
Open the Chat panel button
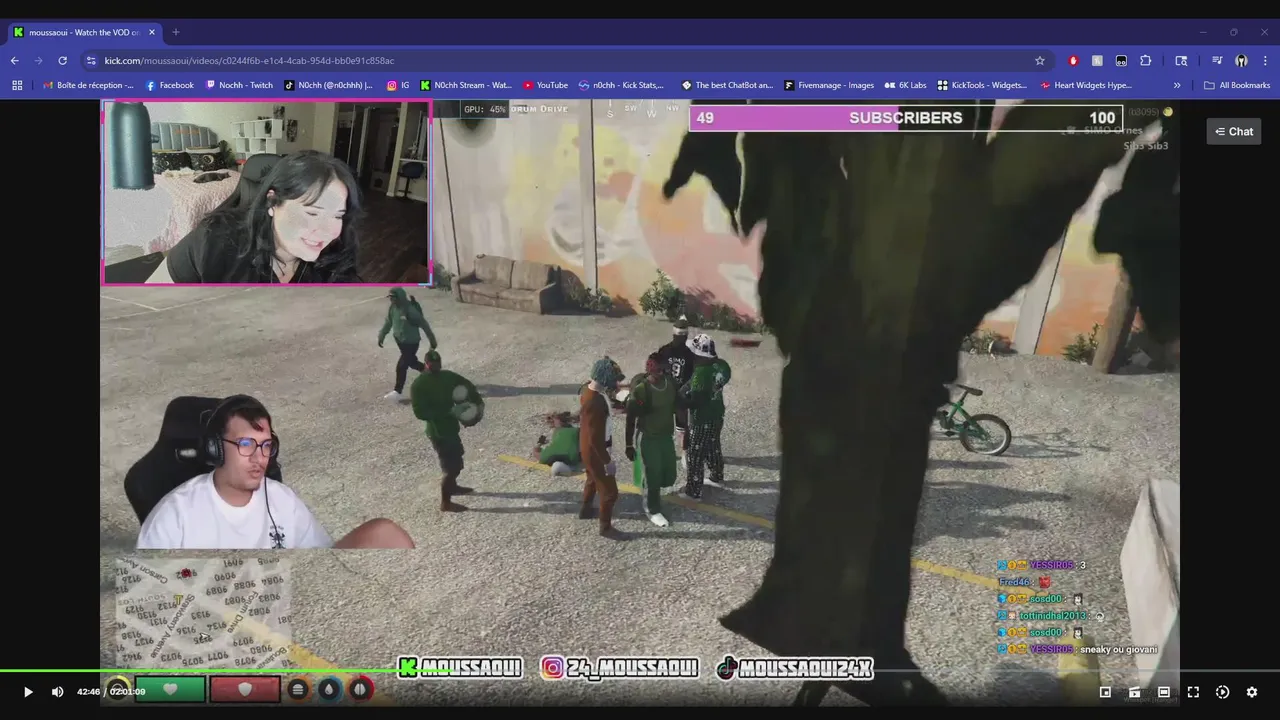click(x=1234, y=131)
